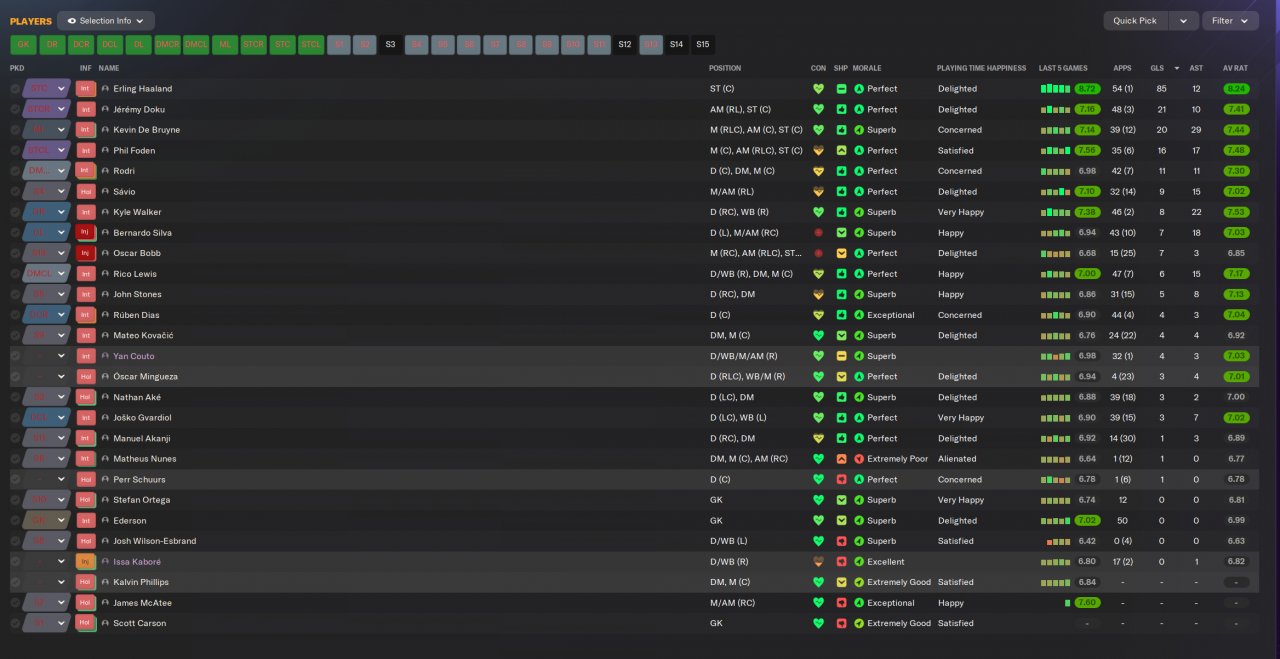Toggle the picked checkmark for Erling Haaland

[15, 89]
